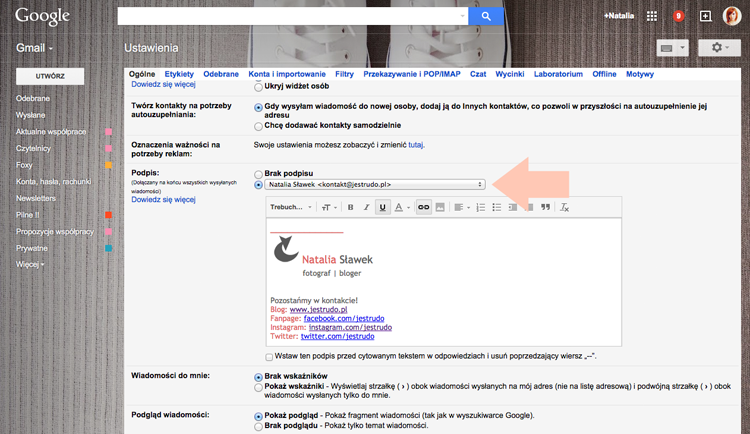The image size is (750, 434).
Task: Expand the Więcej labels list
Action: [30, 264]
